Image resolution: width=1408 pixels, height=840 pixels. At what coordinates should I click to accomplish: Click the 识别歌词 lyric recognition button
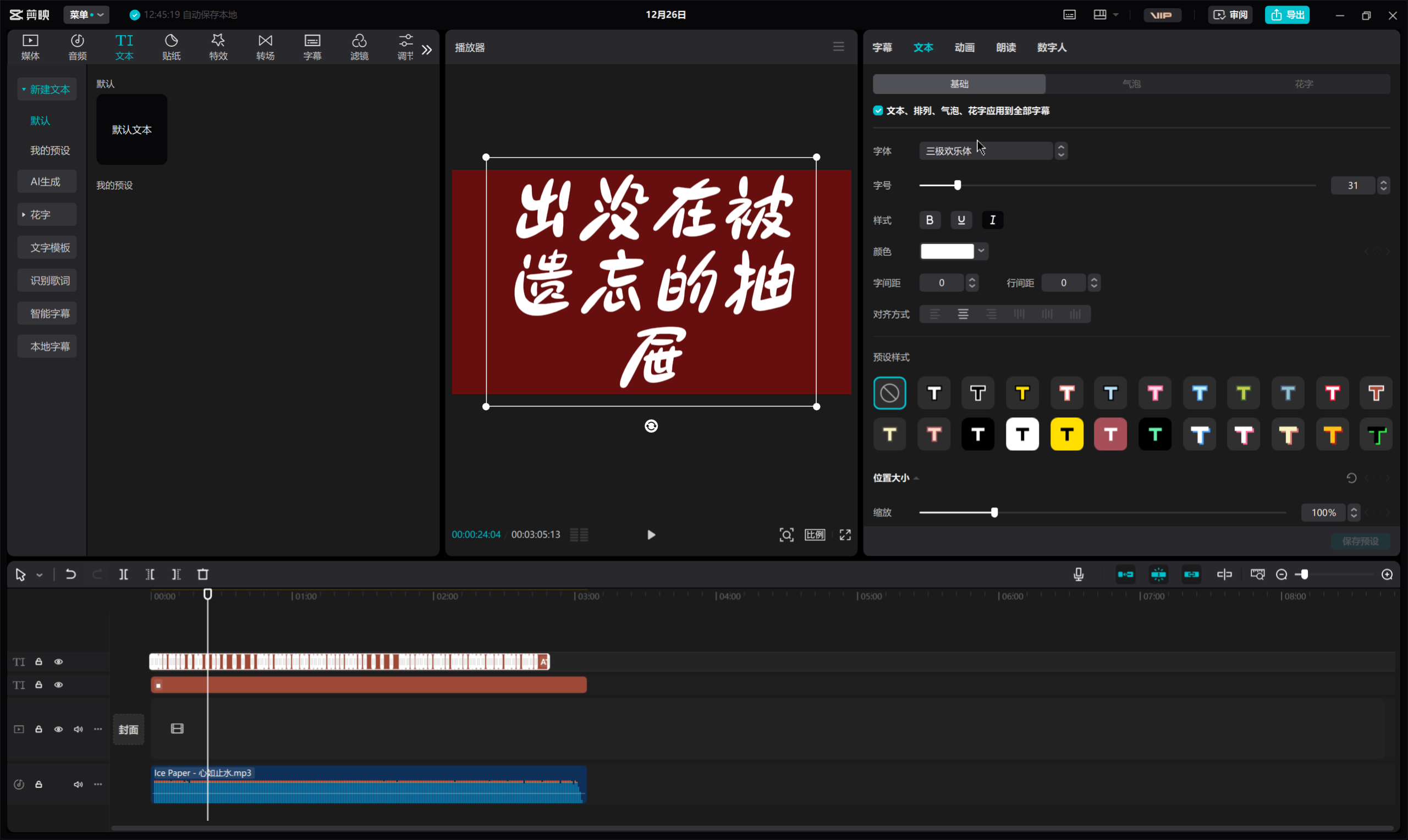(x=50, y=281)
